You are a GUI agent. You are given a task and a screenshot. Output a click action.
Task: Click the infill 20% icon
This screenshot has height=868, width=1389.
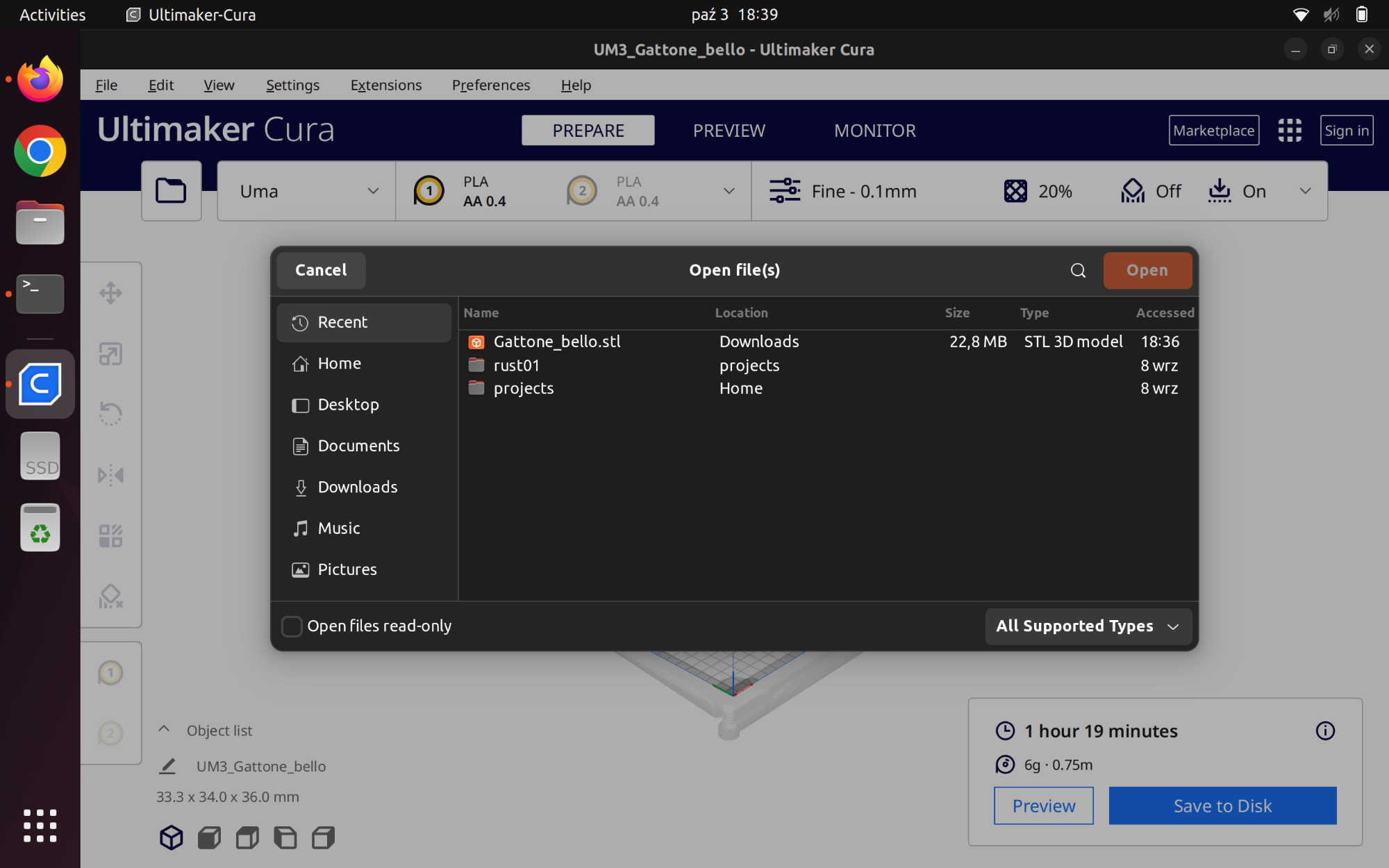(1015, 191)
